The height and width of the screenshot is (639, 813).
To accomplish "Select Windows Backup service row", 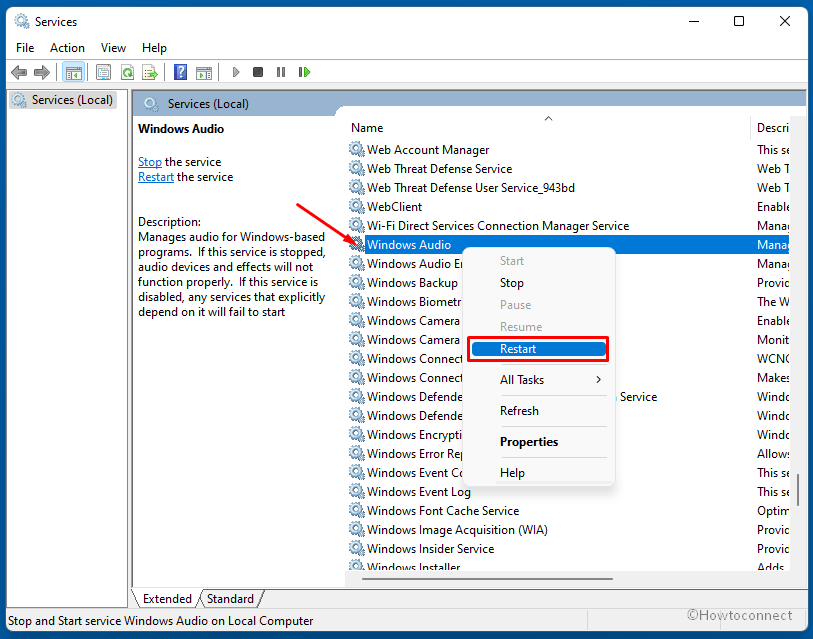I will pos(412,283).
